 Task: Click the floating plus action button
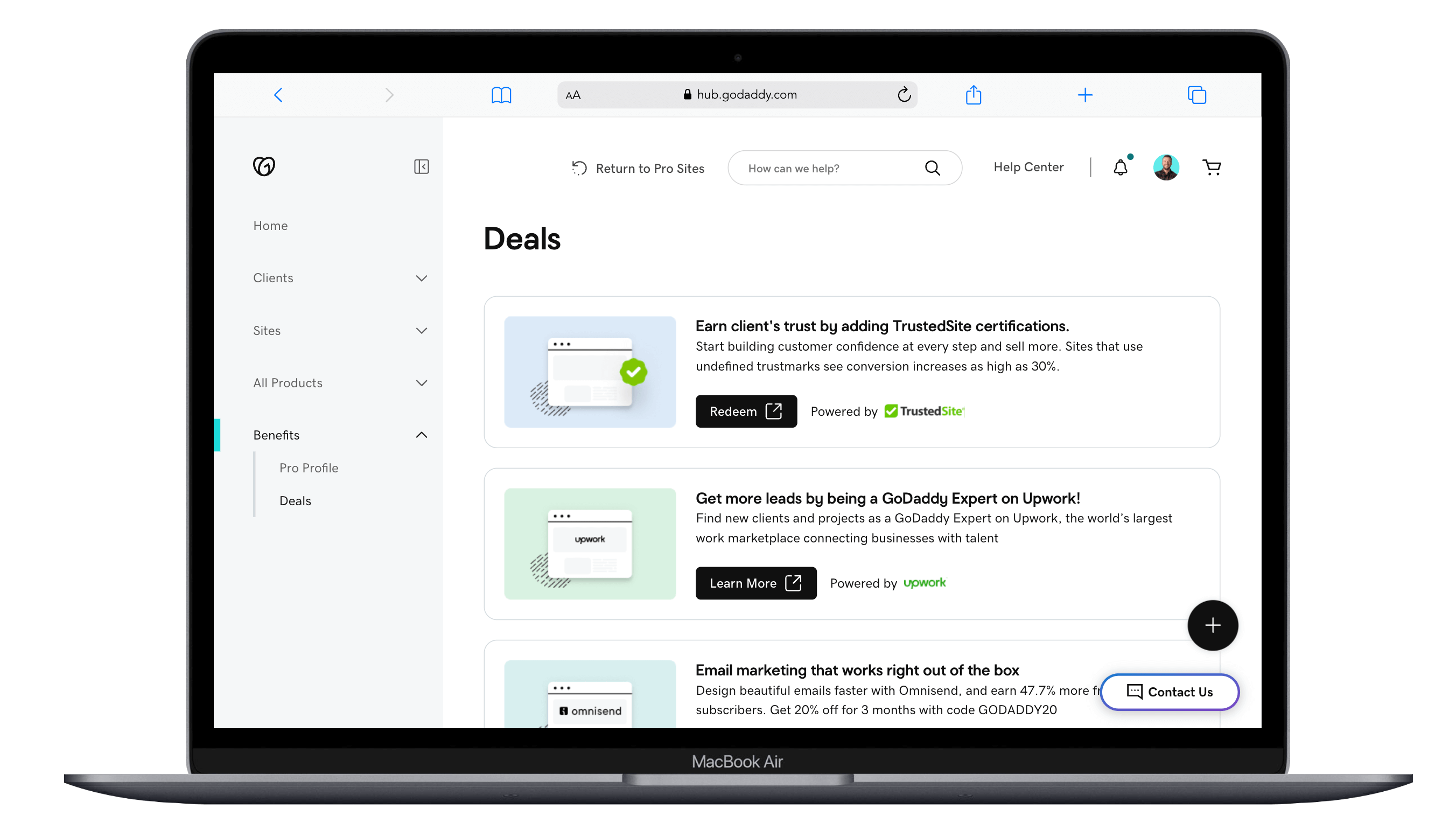(1212, 625)
